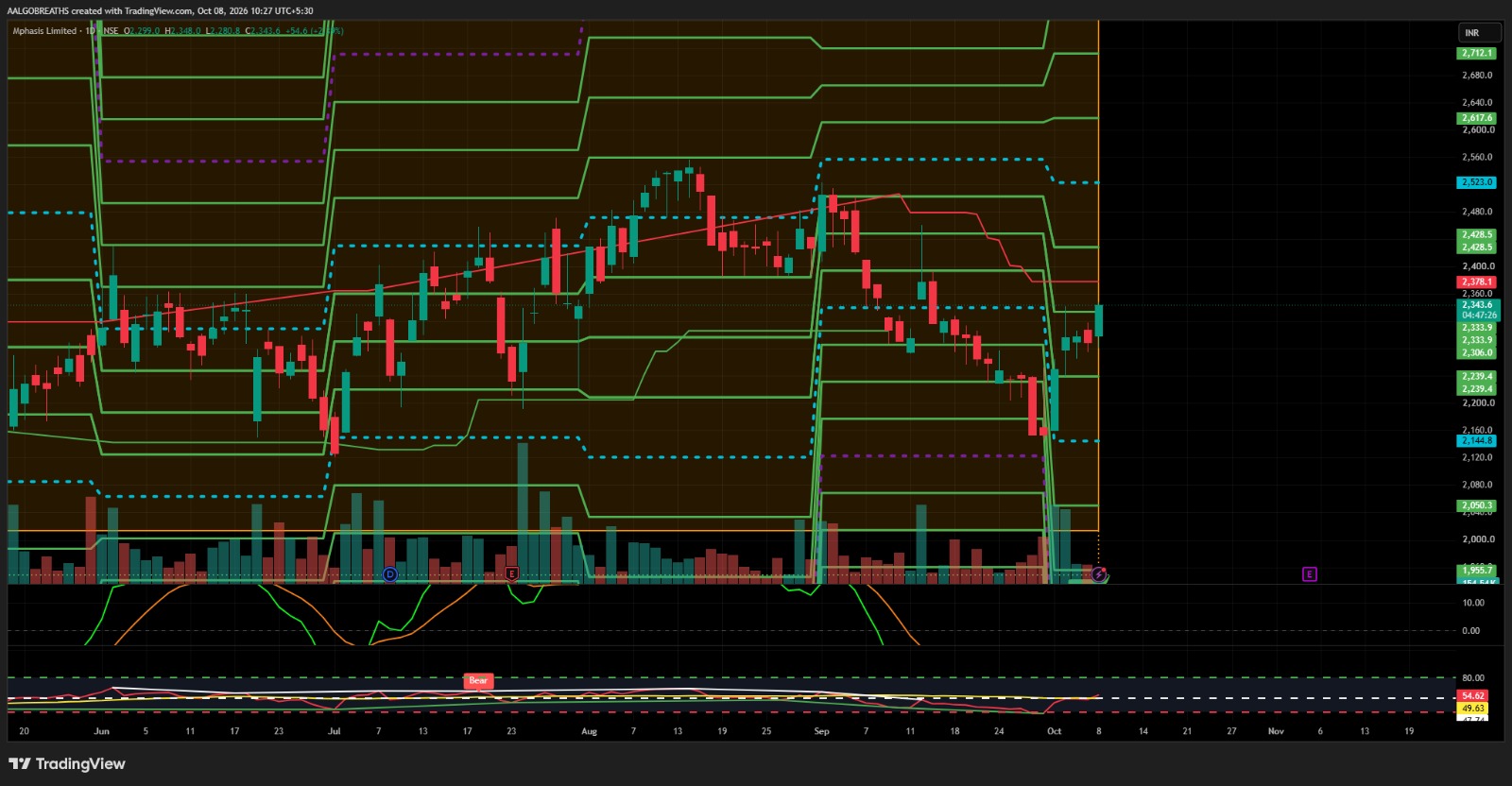Click the 1,955.7 green price label
Screen dimensions: 1512x786
1476,571
